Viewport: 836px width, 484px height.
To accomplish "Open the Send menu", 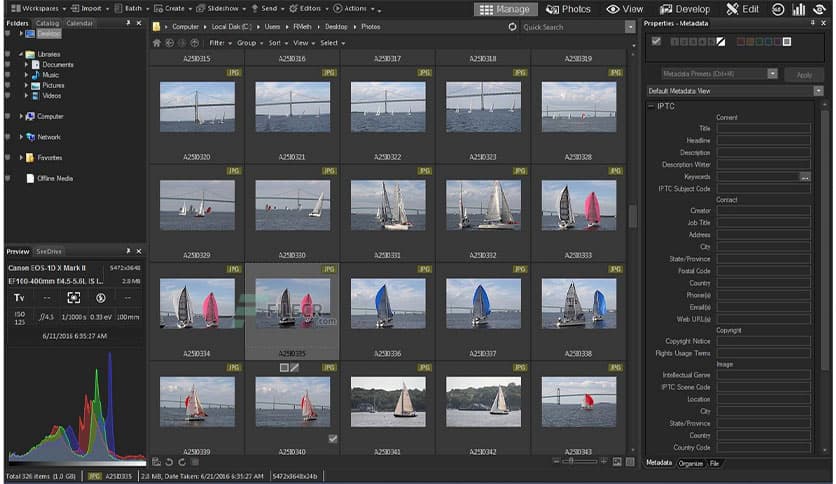I will 268,9.
